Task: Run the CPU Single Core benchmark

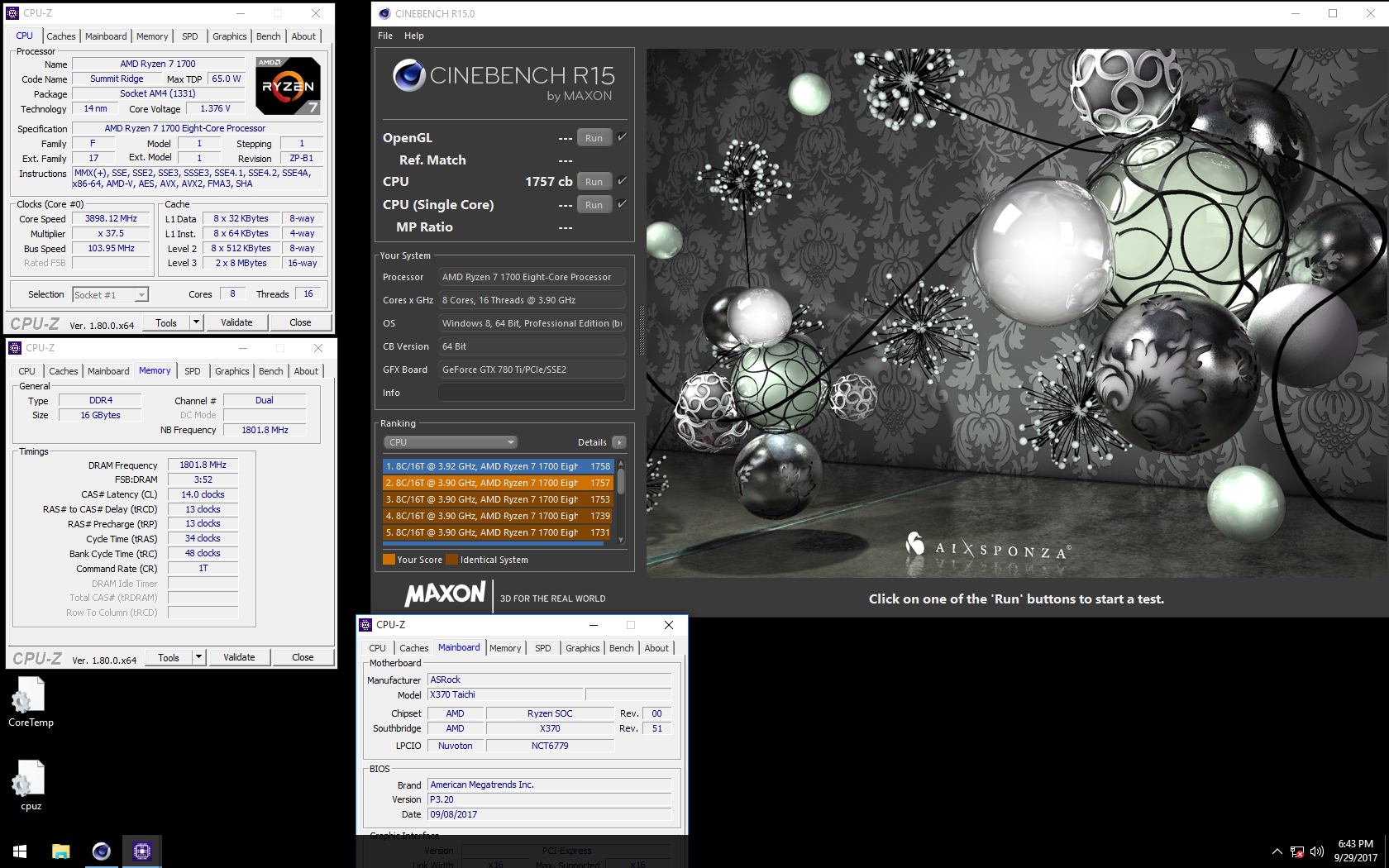Action: 594,205
